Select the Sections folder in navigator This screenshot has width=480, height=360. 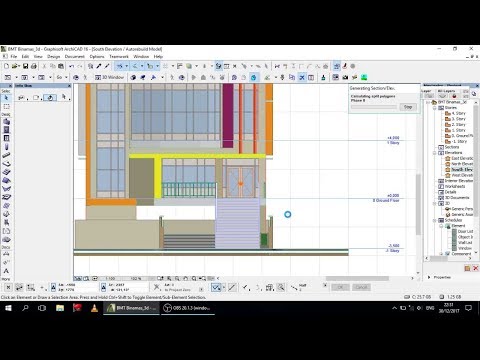pyautogui.click(x=449, y=147)
